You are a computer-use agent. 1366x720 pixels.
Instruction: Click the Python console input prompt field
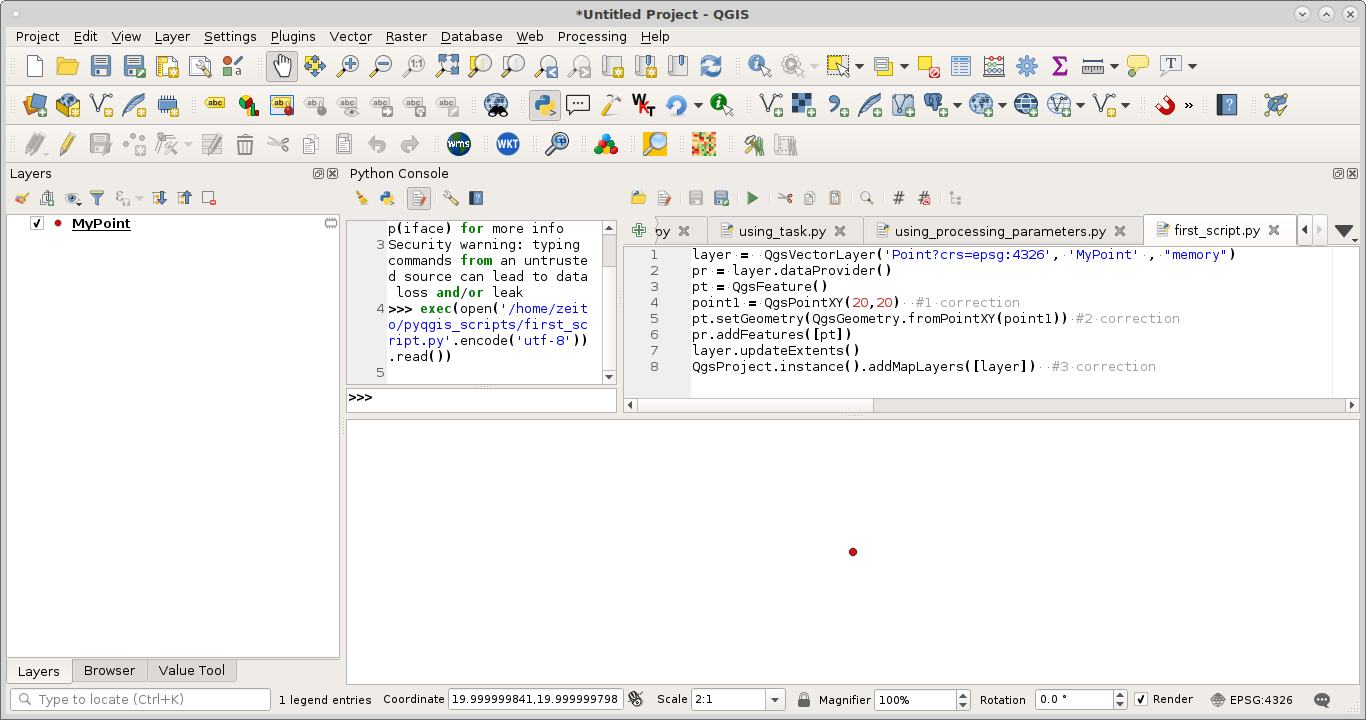pyautogui.click(x=481, y=398)
